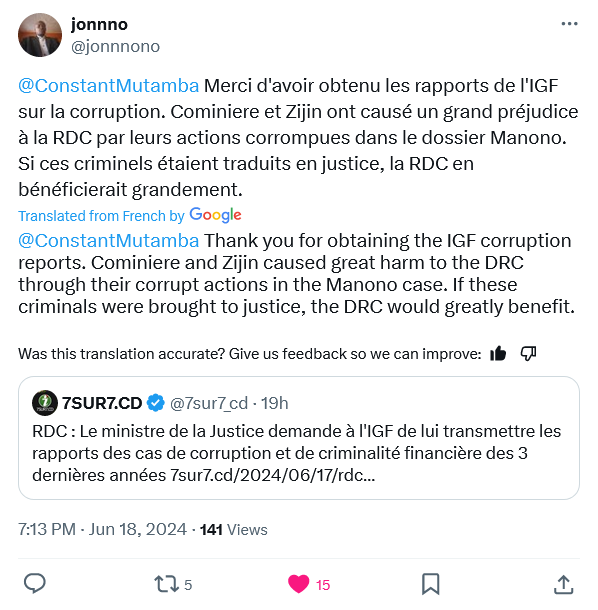Bookmark this tweet
Viewport: 598px width, 610px height.
pyautogui.click(x=431, y=584)
